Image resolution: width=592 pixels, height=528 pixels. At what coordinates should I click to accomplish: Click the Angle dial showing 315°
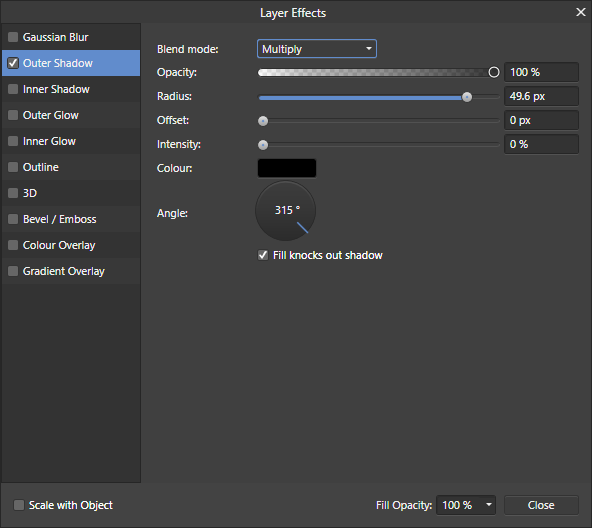point(286,211)
